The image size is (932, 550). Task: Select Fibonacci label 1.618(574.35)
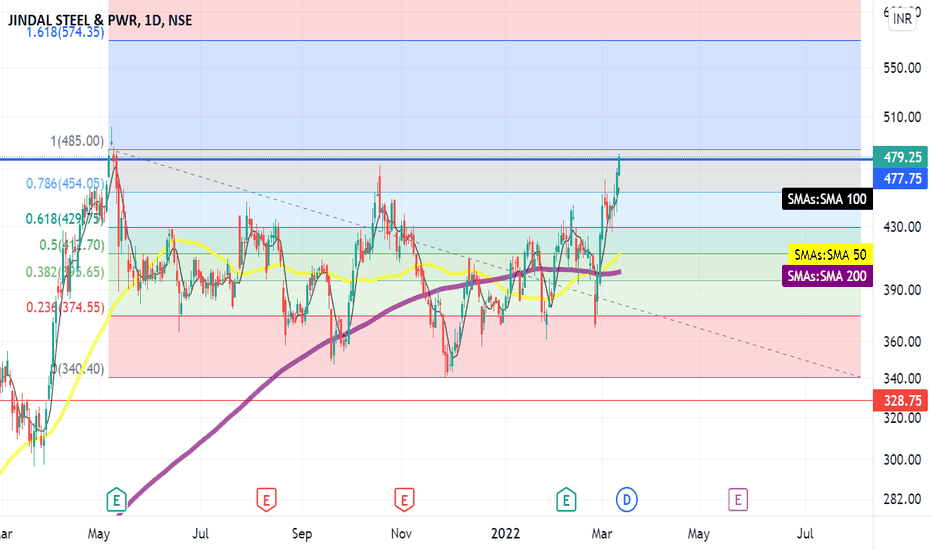pyautogui.click(x=65, y=32)
